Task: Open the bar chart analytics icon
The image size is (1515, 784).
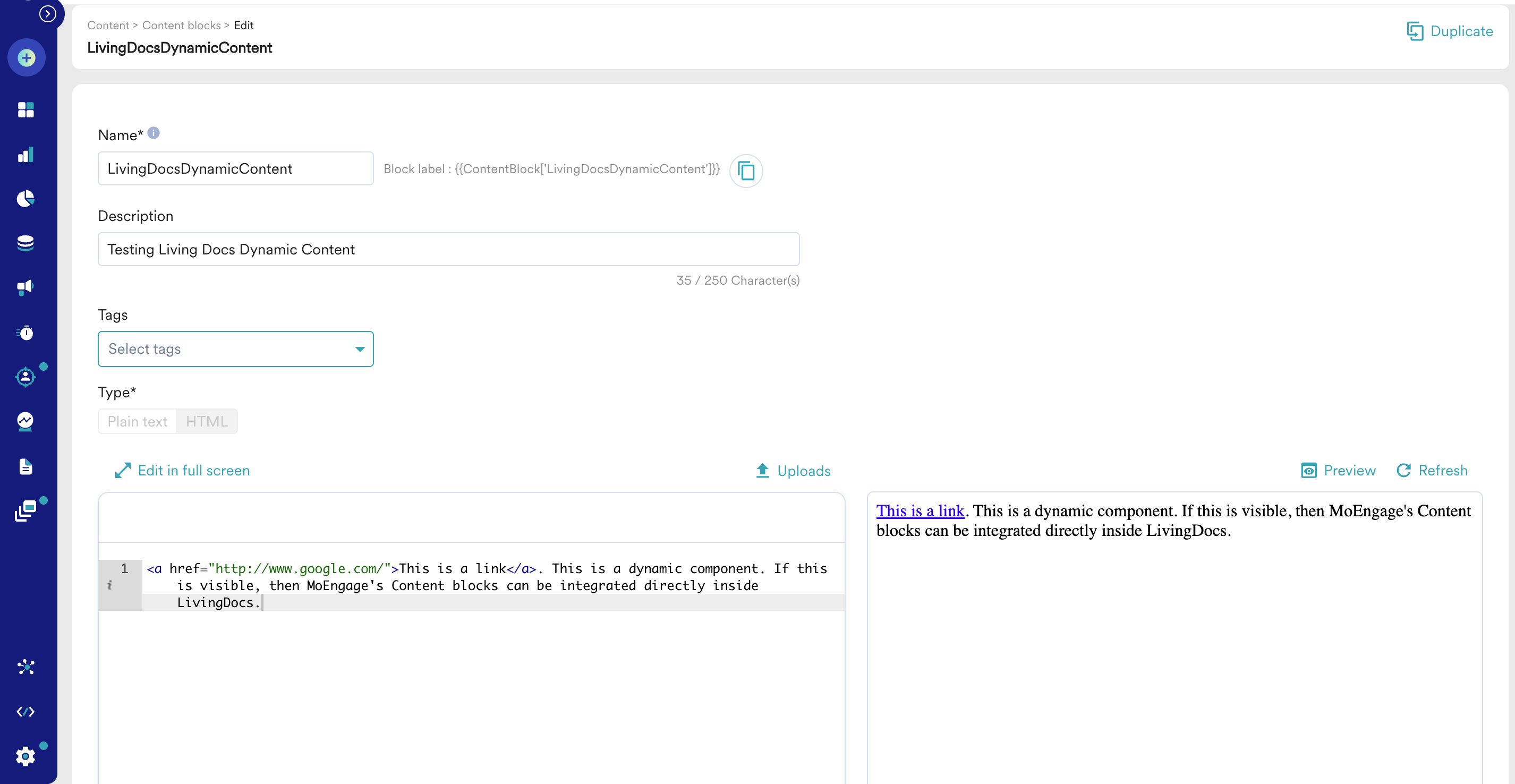Action: [26, 155]
